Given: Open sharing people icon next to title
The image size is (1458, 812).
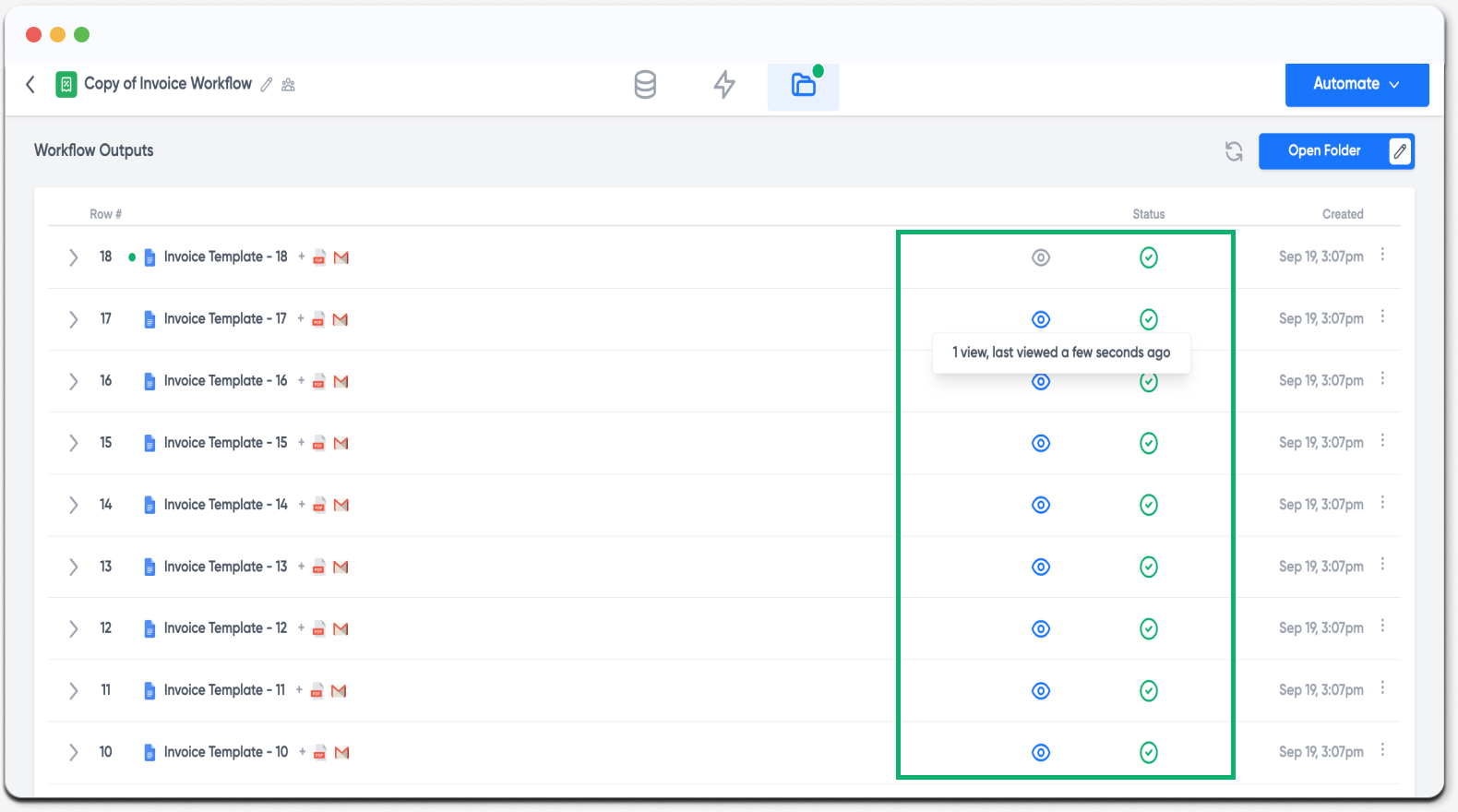Looking at the screenshot, I should click(289, 85).
